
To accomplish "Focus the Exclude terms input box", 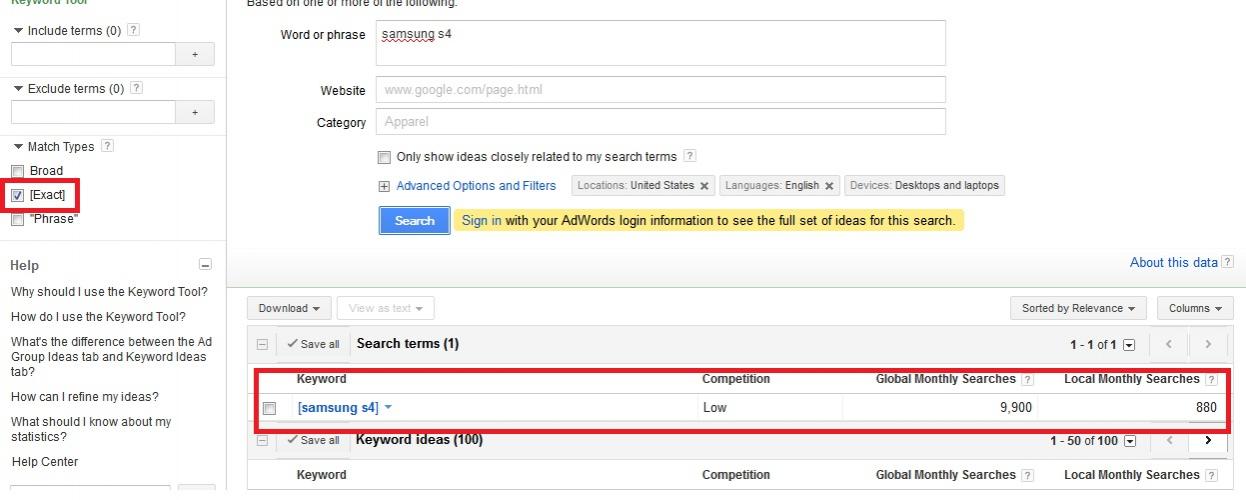I will tap(93, 112).
